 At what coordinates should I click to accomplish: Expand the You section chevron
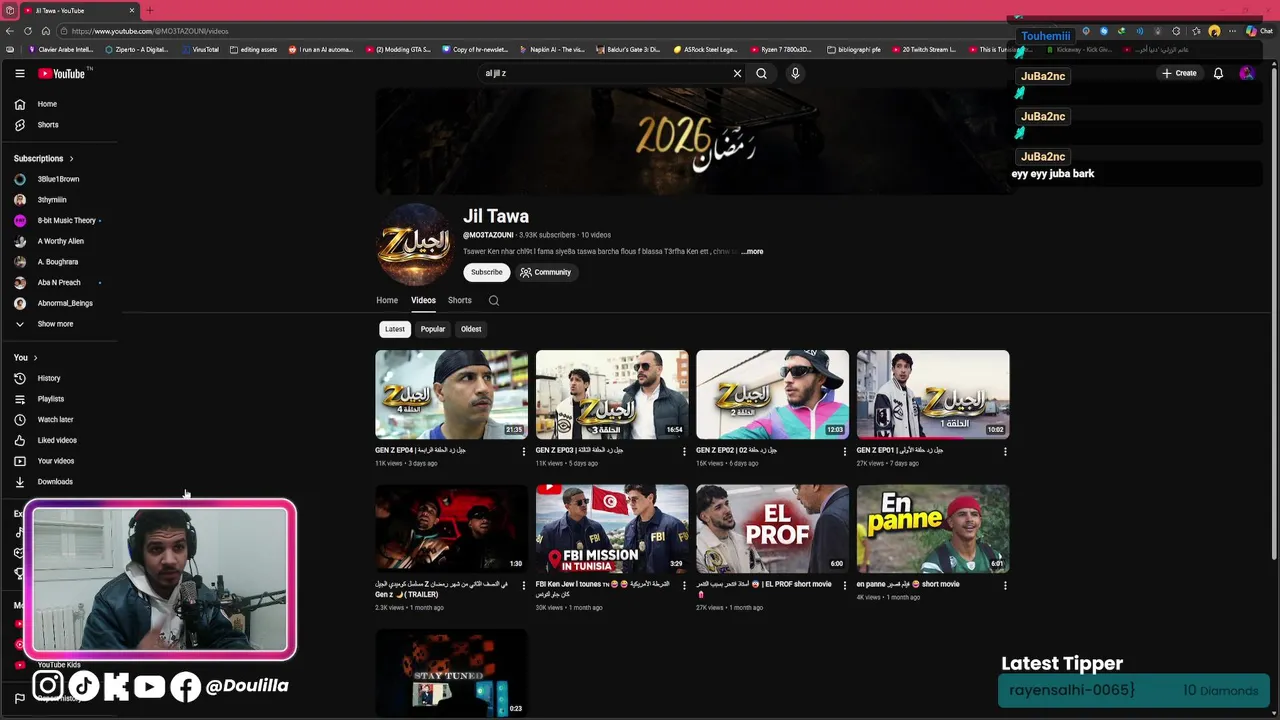point(35,357)
